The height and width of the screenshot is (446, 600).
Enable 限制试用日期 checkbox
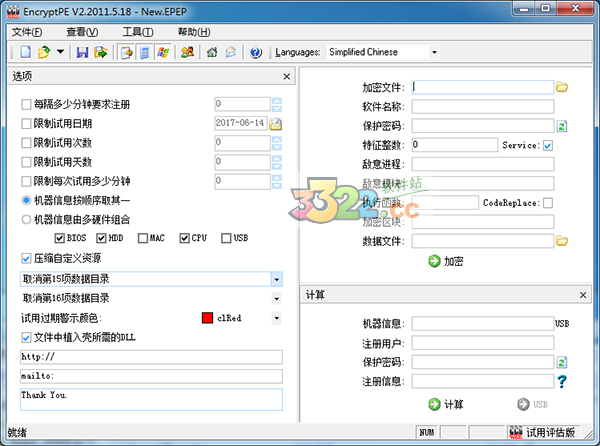click(x=26, y=124)
